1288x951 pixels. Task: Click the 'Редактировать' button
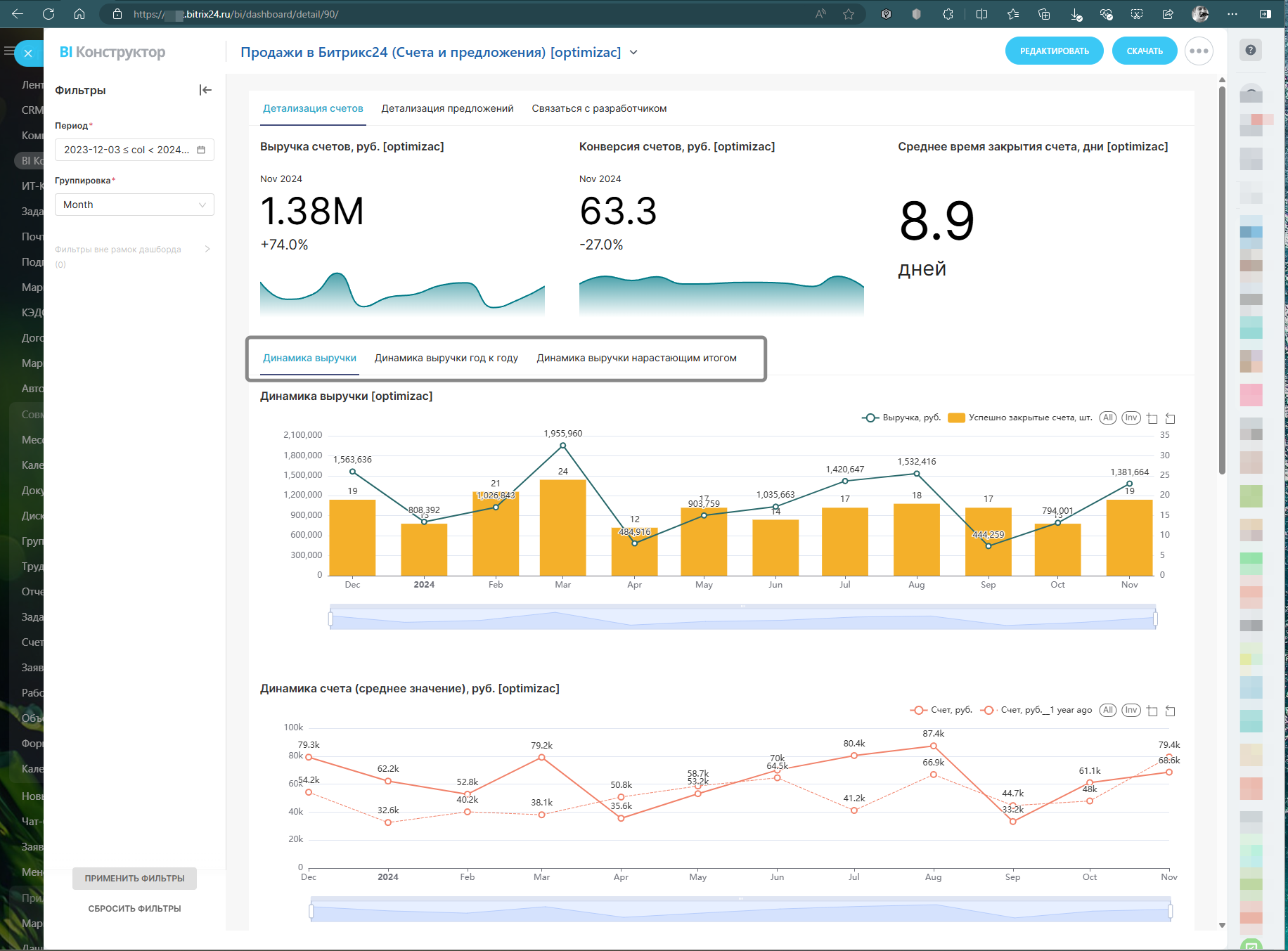pos(1054,51)
